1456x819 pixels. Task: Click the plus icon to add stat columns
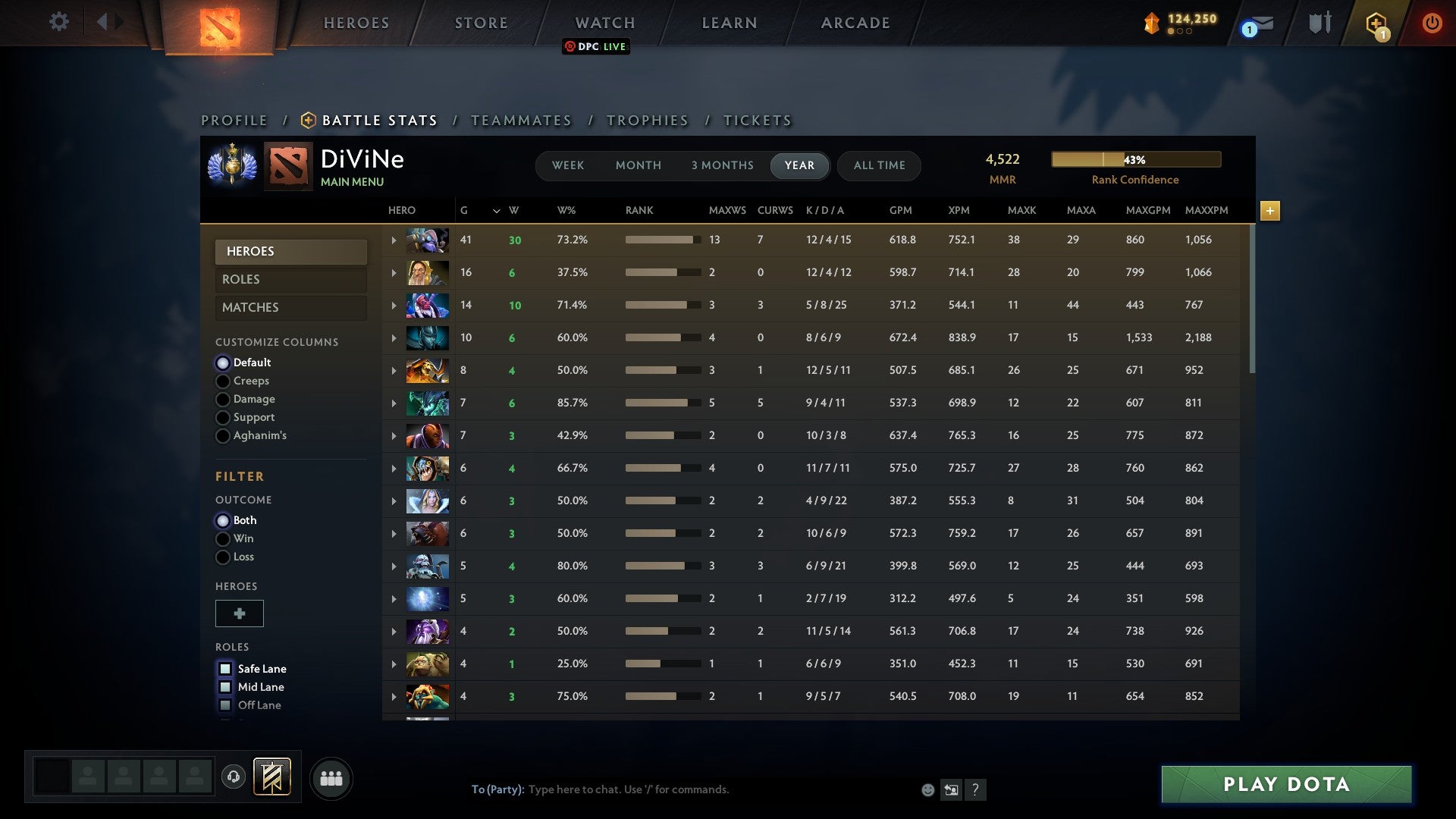point(1270,211)
